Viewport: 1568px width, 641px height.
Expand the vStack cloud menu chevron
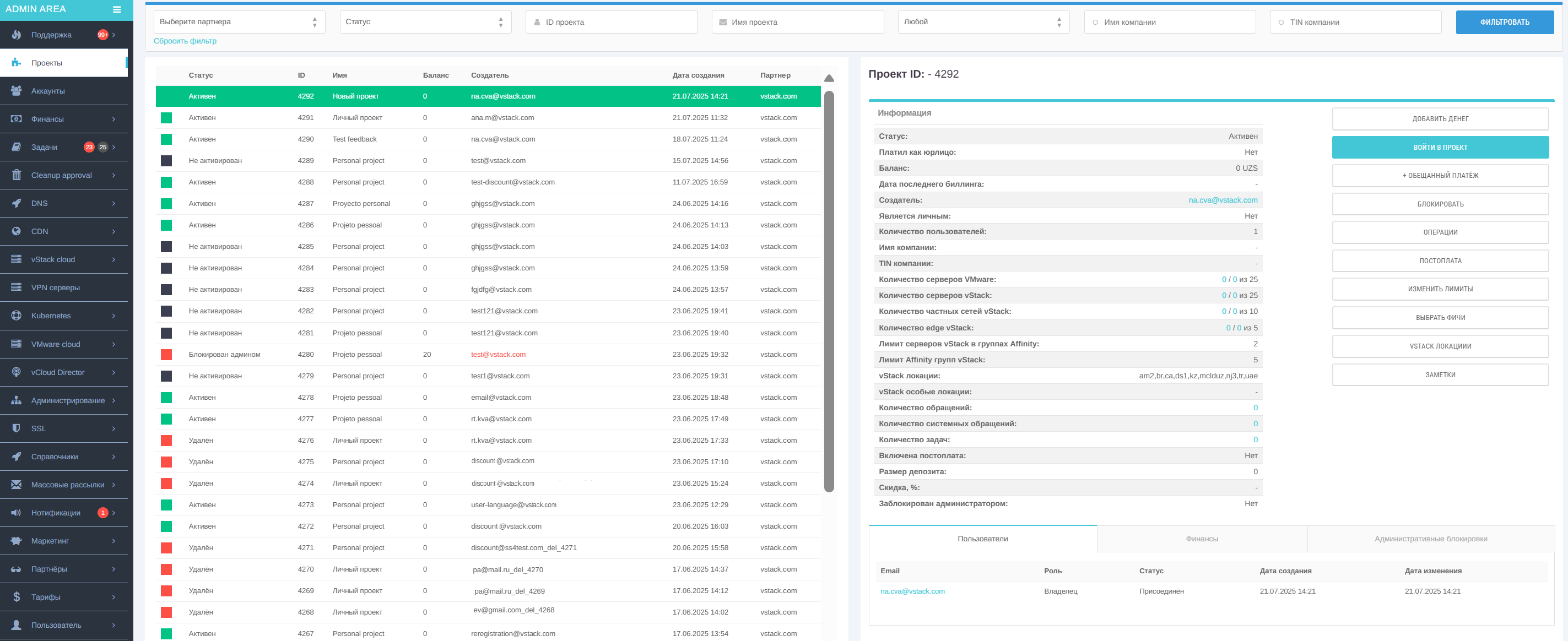(114, 259)
